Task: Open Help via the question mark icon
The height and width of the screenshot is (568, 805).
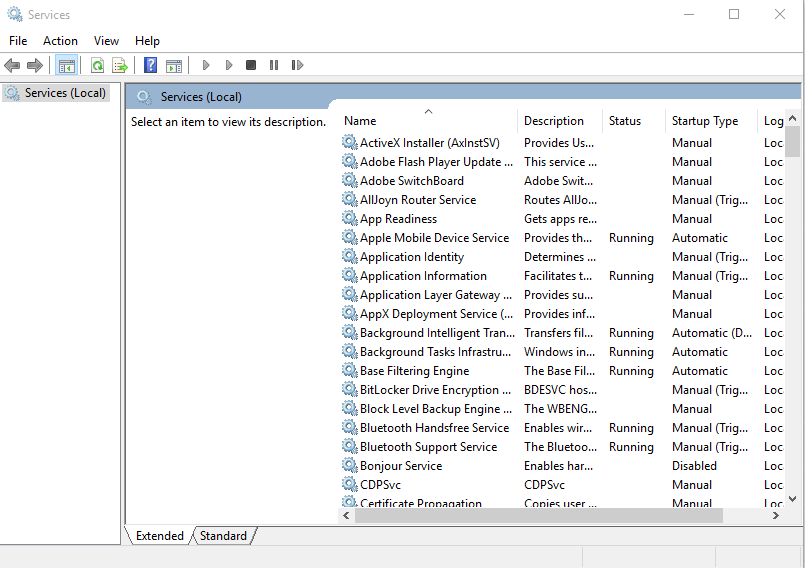Action: pyautogui.click(x=150, y=65)
